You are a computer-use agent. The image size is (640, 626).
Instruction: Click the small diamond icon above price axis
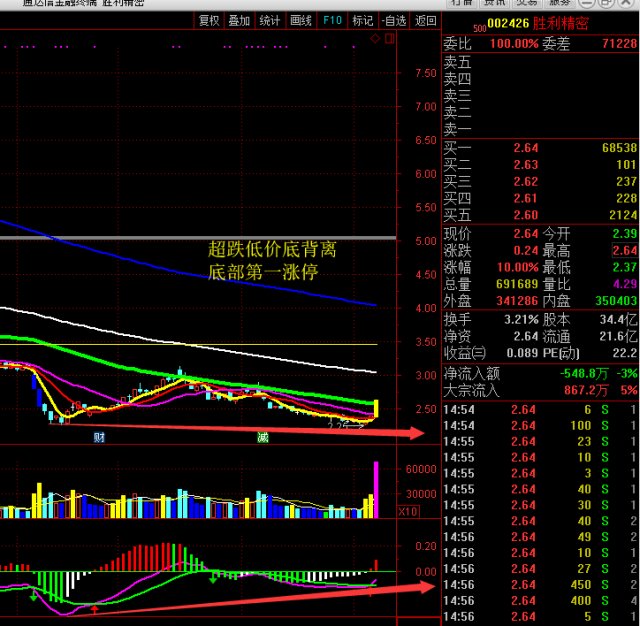376,39
